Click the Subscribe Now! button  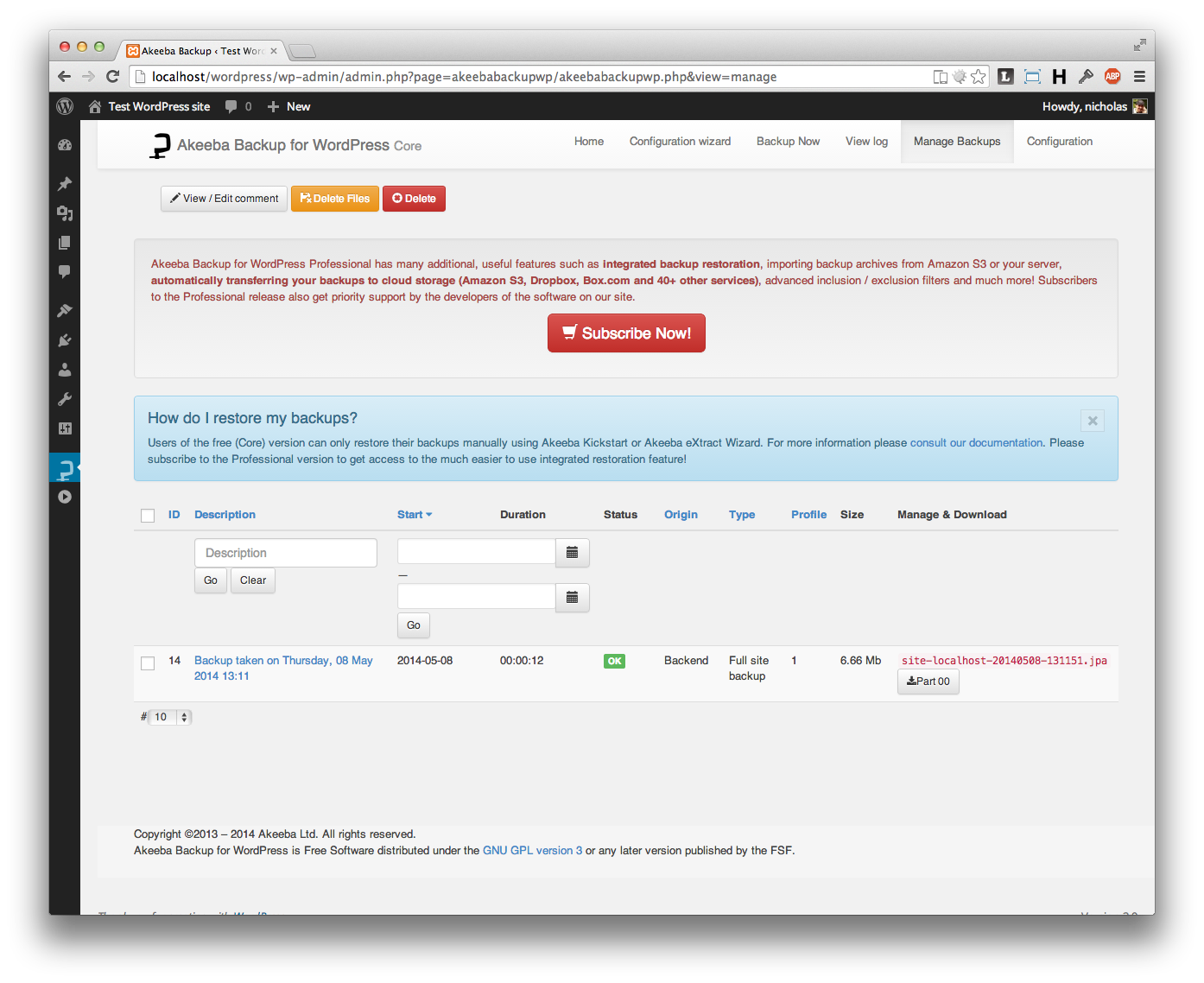coord(626,333)
